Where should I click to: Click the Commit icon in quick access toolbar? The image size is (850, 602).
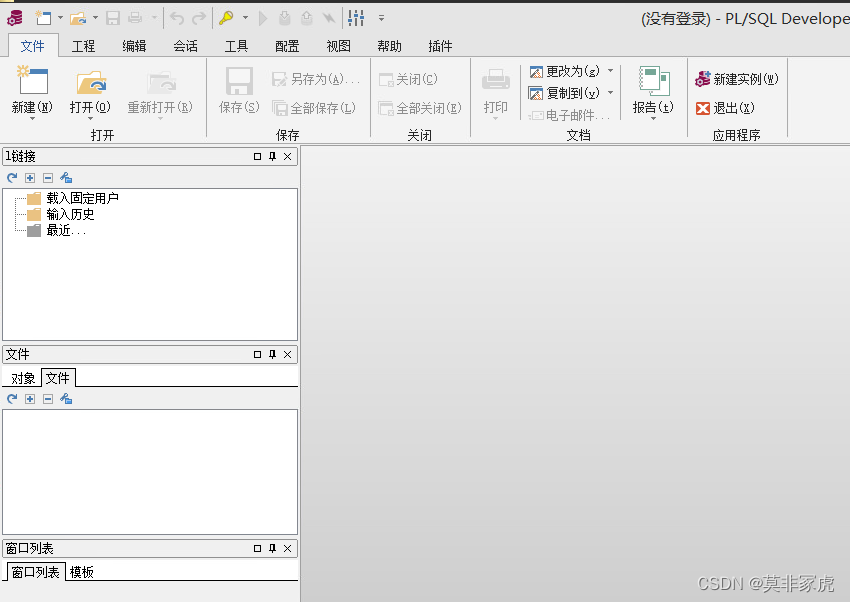(285, 18)
